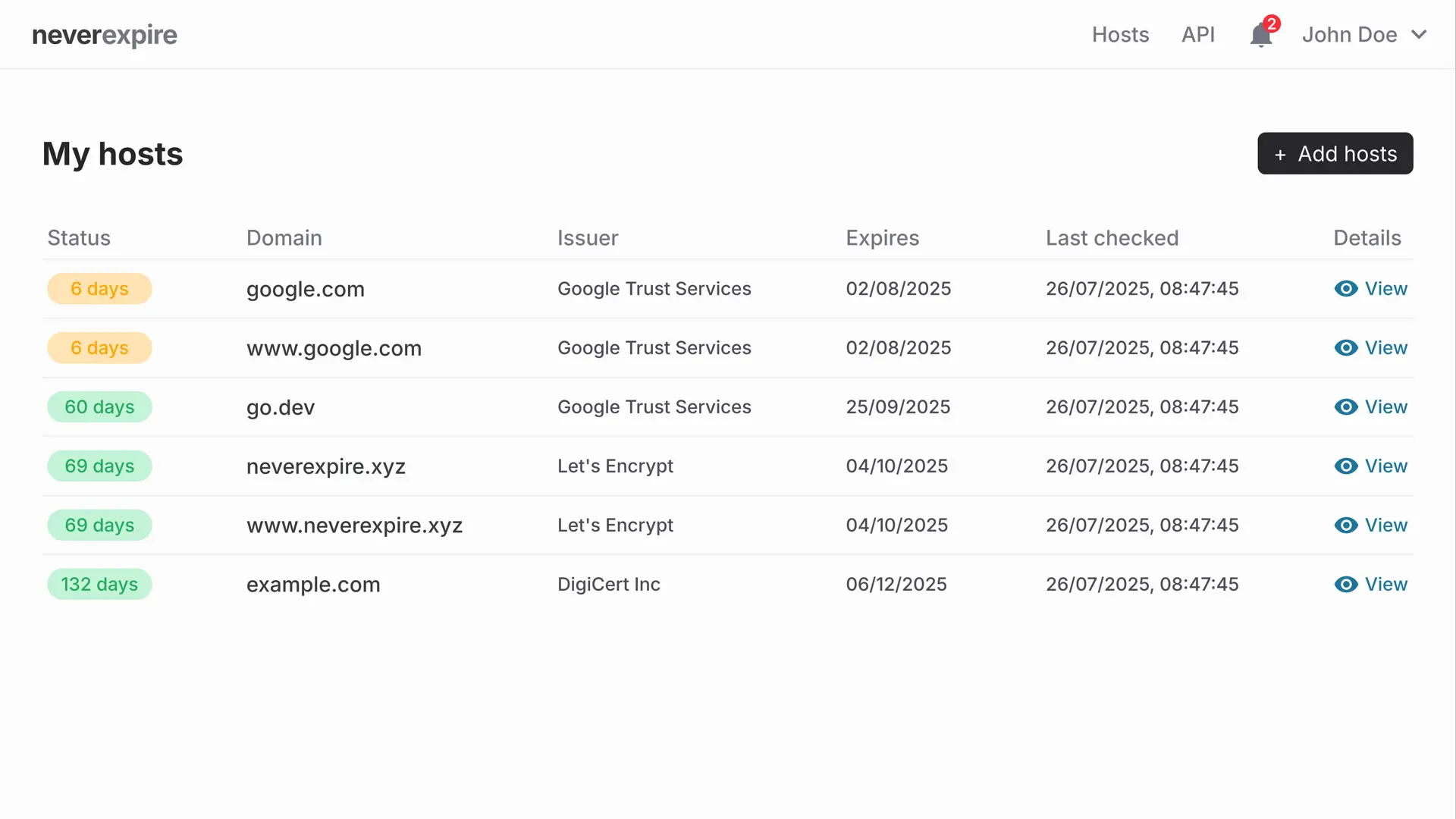Click last checked time for example.com
1456x819 pixels.
1142,585
